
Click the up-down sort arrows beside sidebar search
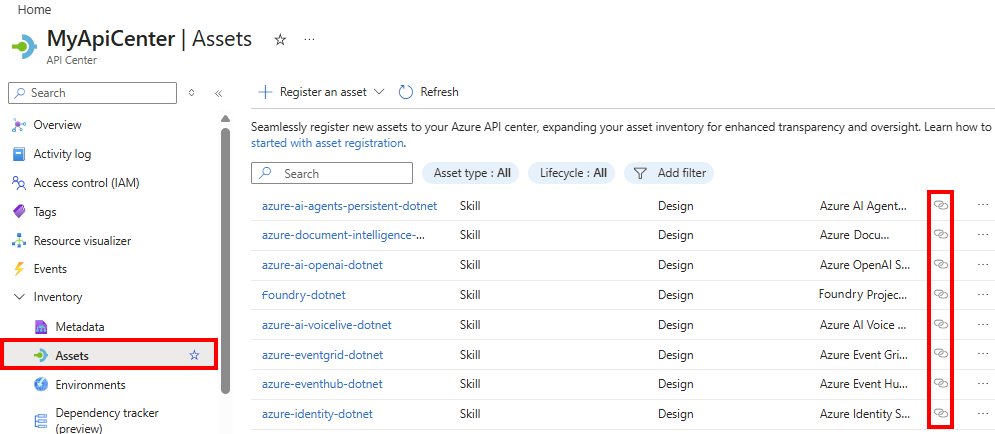click(x=192, y=93)
